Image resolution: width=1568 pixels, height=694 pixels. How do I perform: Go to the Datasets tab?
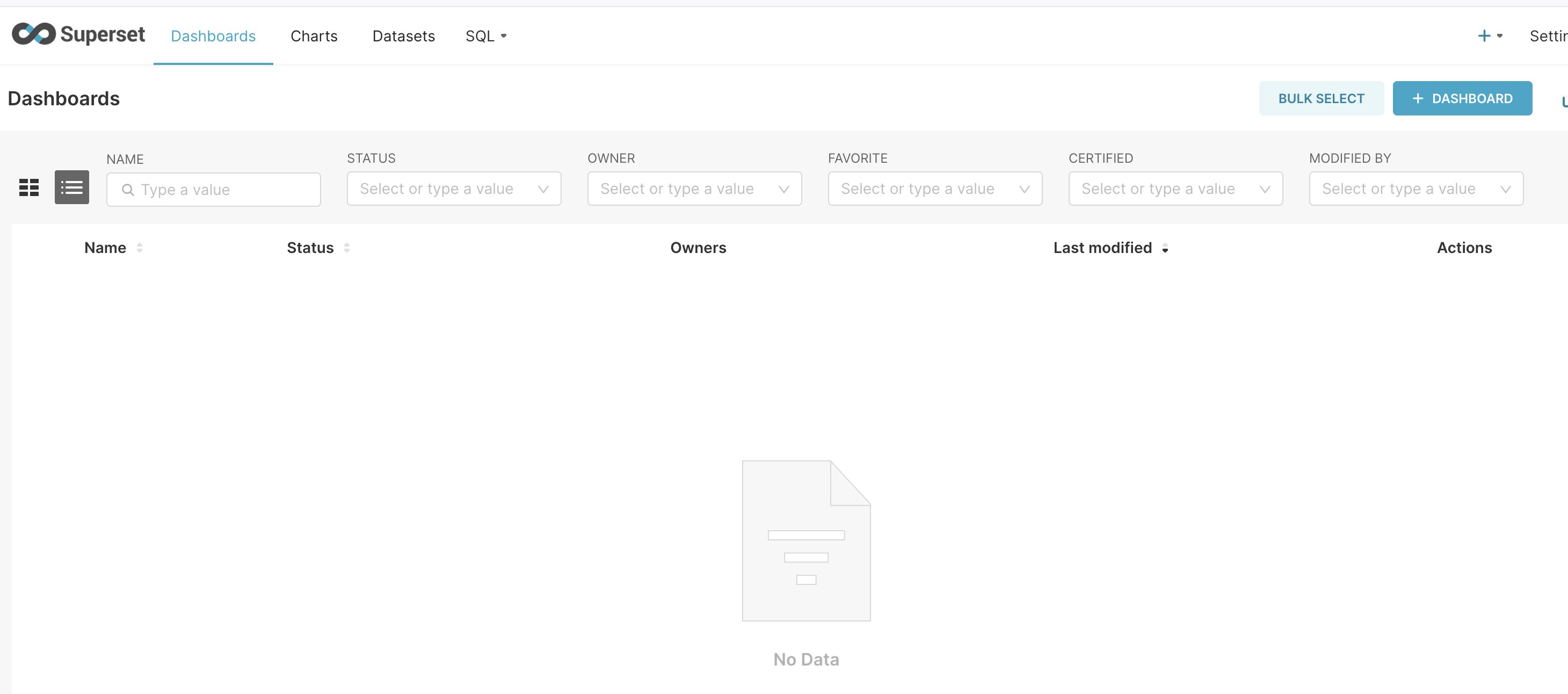(x=403, y=36)
